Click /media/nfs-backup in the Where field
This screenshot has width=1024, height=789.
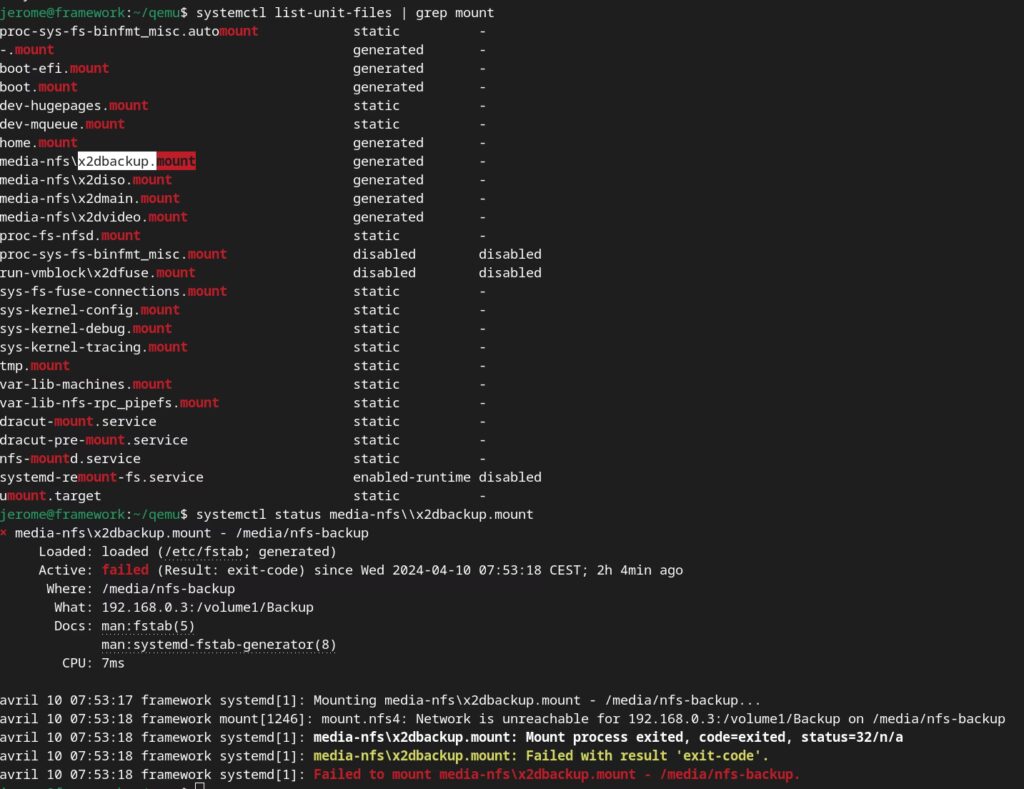168,589
